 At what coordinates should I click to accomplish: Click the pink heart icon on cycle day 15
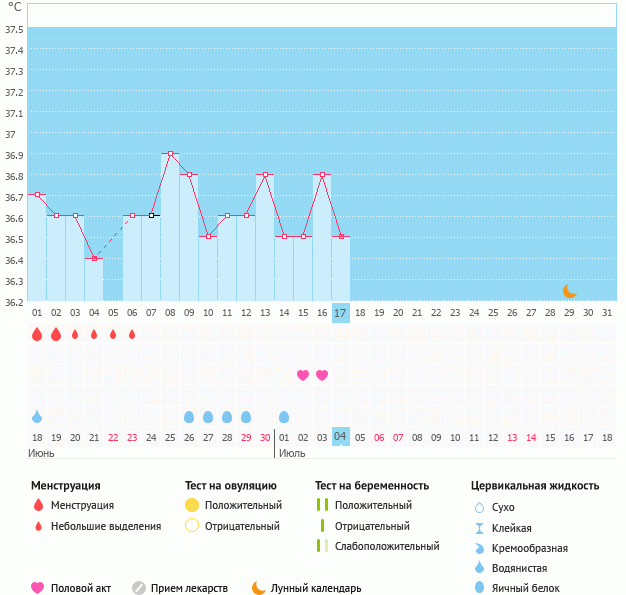pyautogui.click(x=303, y=375)
